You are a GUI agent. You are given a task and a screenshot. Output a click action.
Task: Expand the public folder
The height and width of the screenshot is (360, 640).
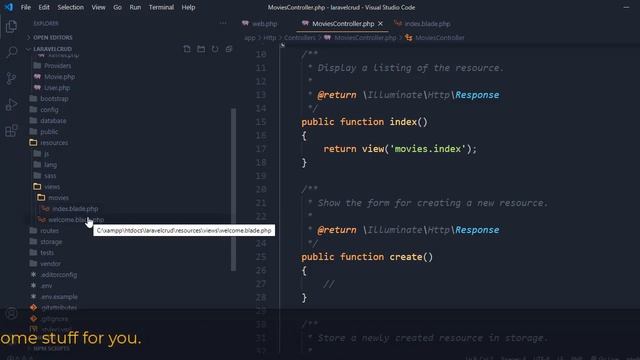(x=49, y=132)
